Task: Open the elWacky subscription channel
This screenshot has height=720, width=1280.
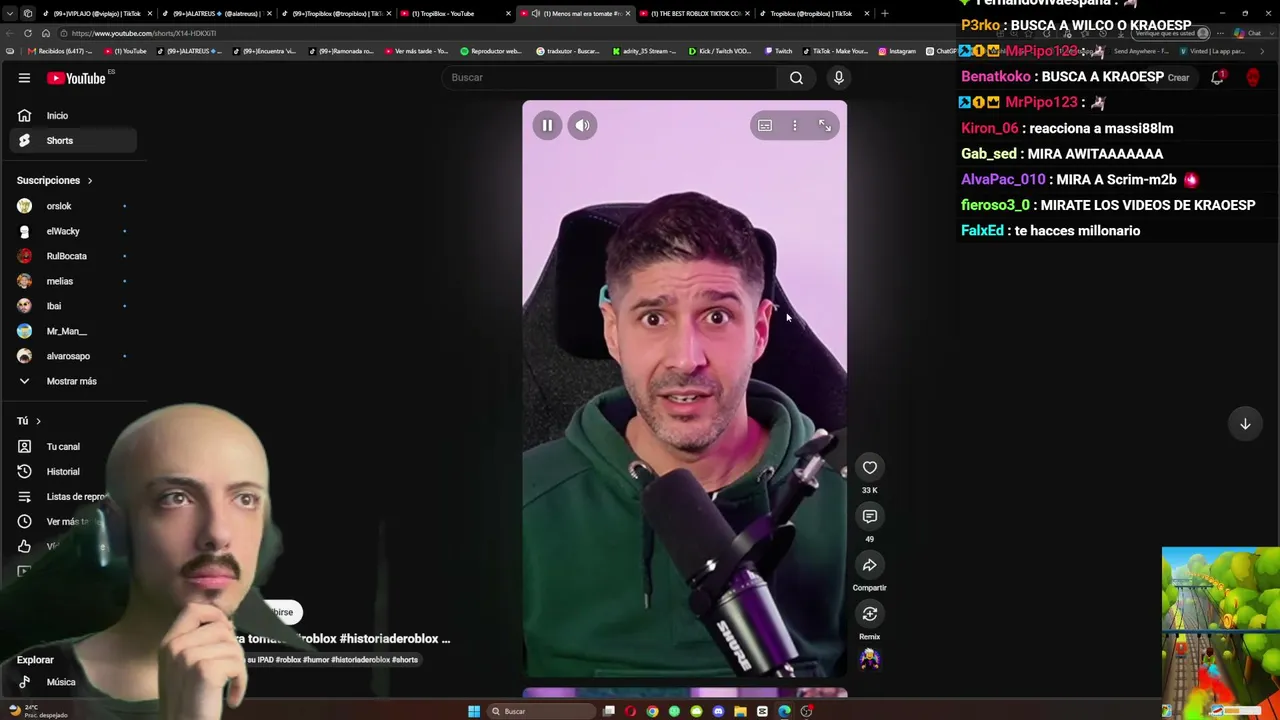Action: (x=74, y=231)
